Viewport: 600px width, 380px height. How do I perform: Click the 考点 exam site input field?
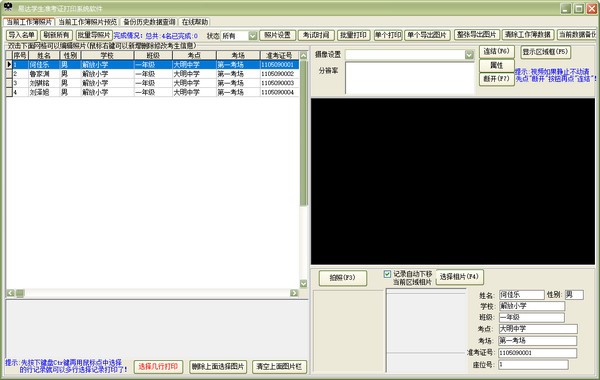(538, 329)
